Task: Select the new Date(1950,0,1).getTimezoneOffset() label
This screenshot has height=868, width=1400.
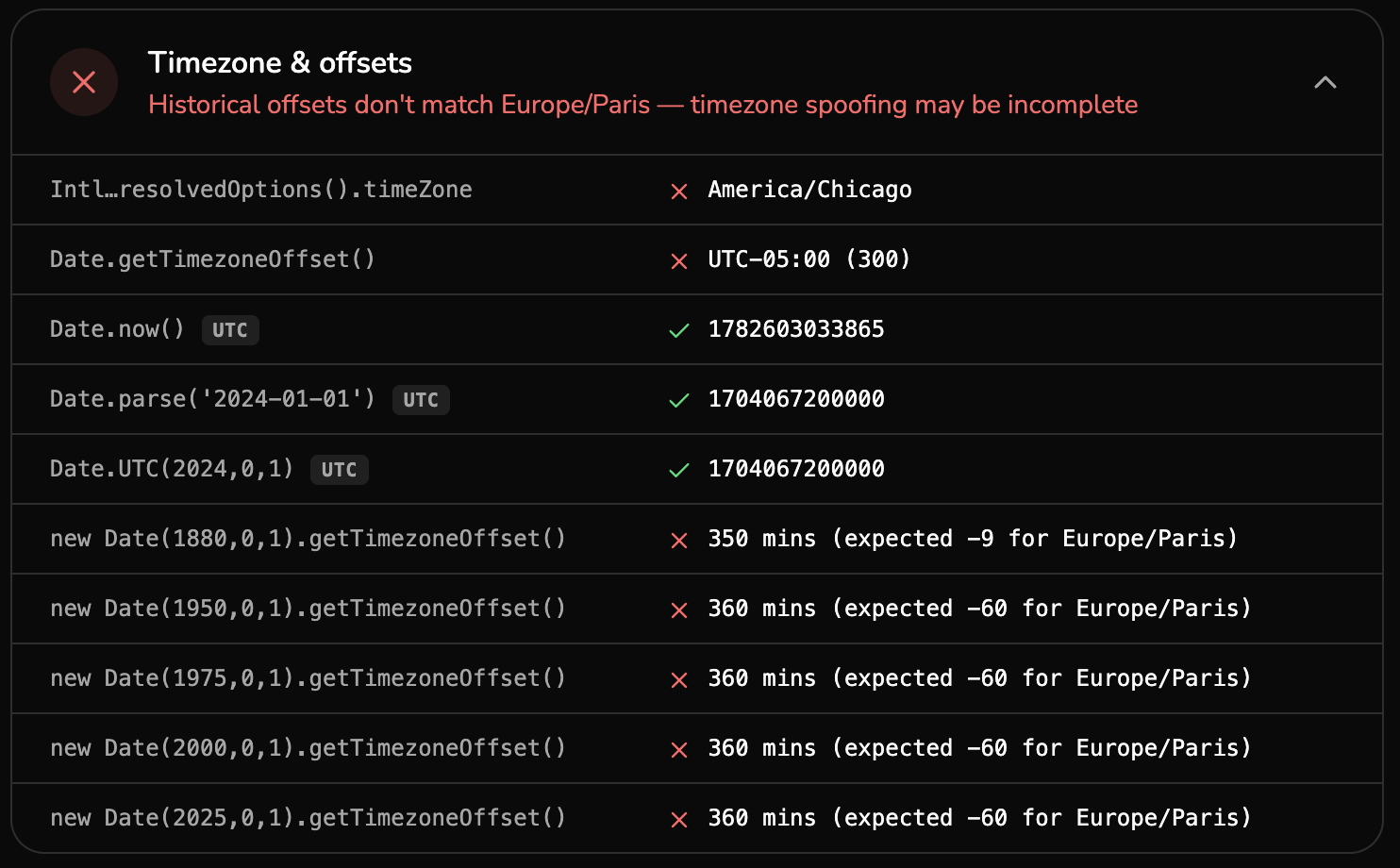Action: (x=308, y=609)
